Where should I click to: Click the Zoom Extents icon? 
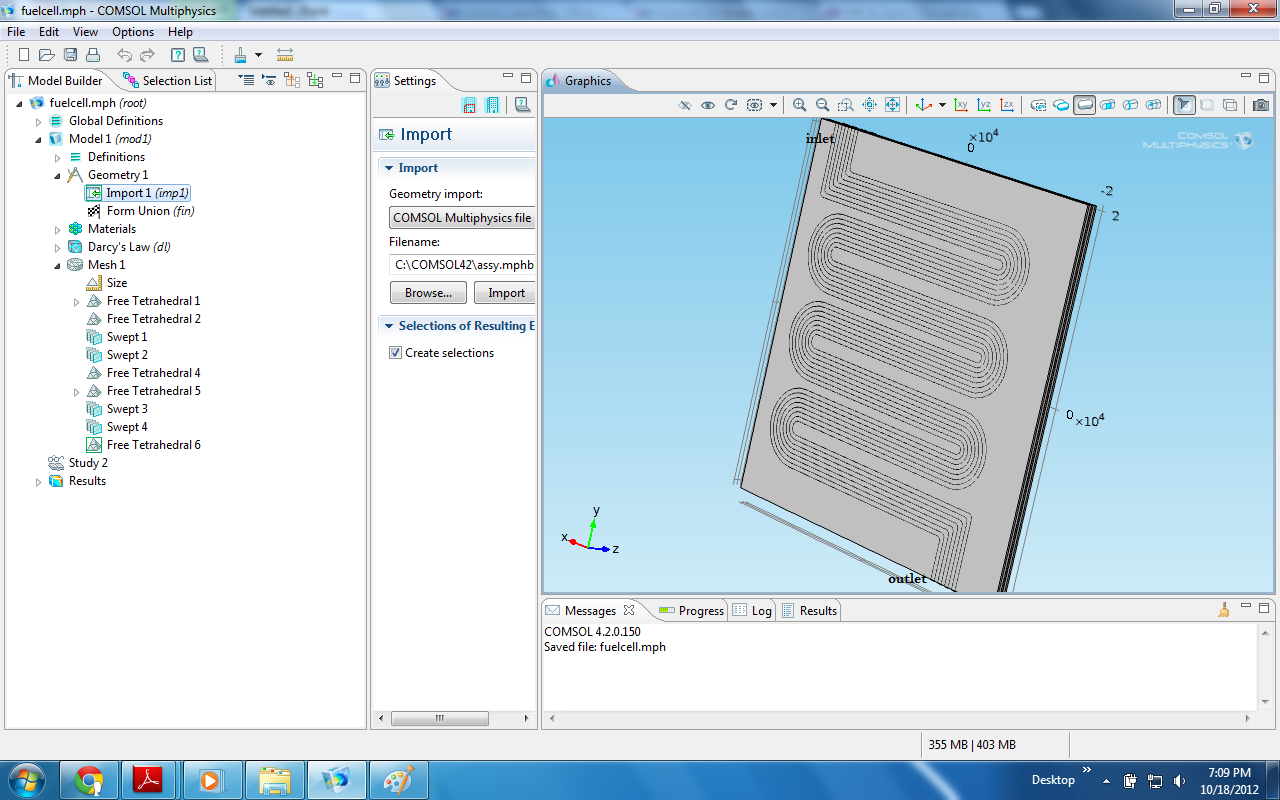coord(892,105)
